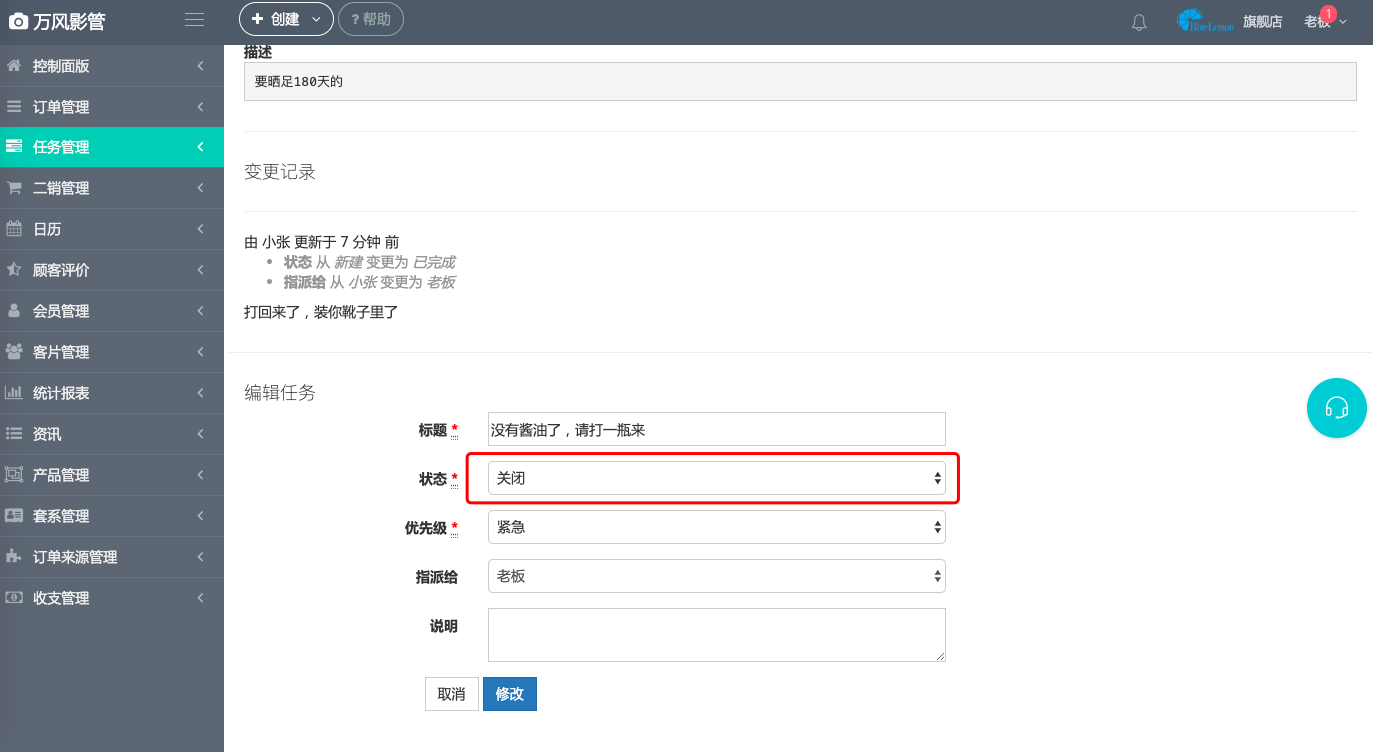This screenshot has width=1373, height=752.
Task: Click into the 说明 text area
Action: 716,635
